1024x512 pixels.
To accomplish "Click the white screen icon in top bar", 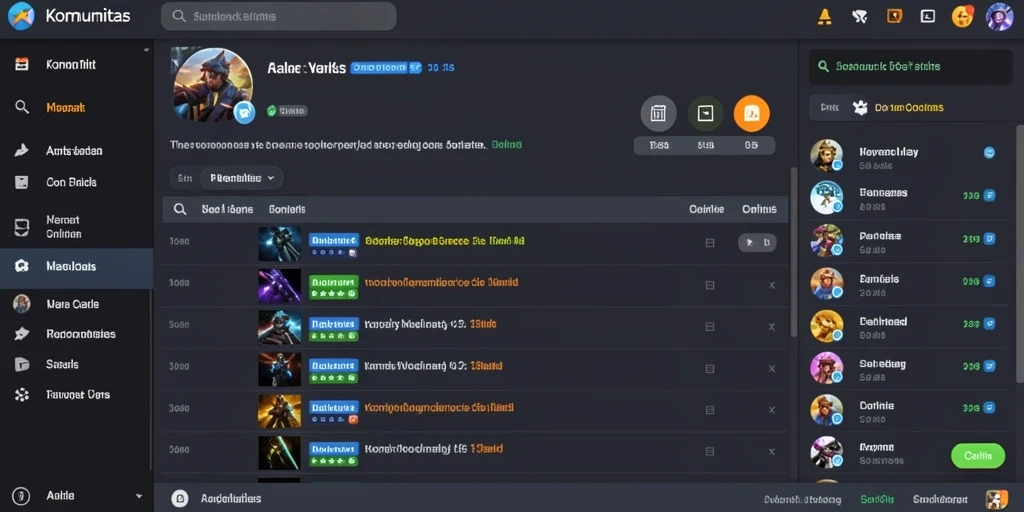I will (x=927, y=16).
